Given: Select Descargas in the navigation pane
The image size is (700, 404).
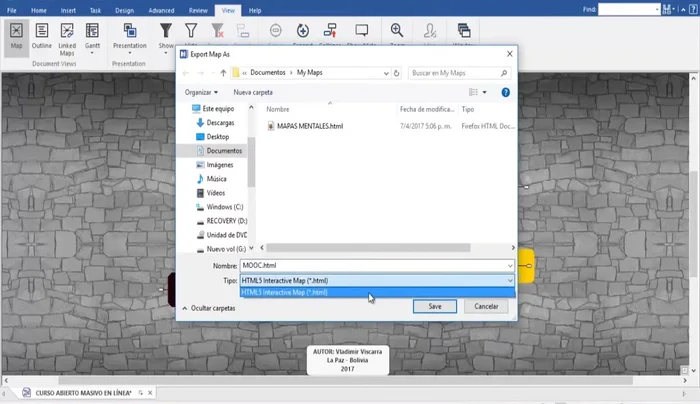Looking at the screenshot, I should (220, 122).
